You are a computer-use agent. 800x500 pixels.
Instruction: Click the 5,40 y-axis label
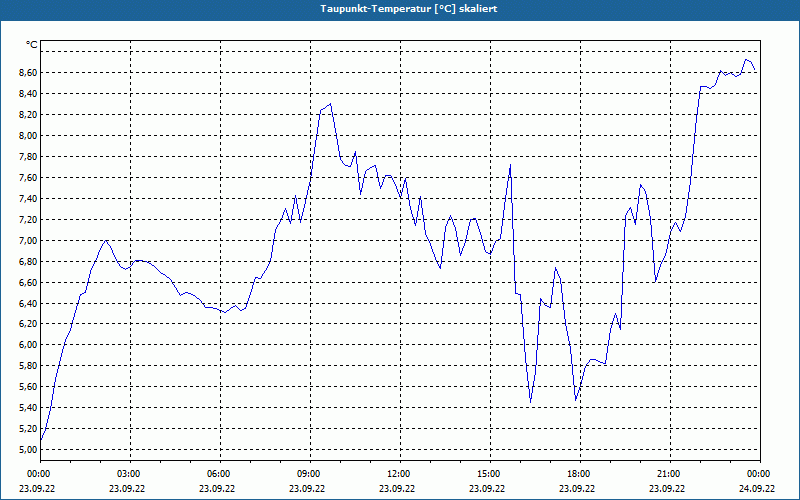[28, 408]
